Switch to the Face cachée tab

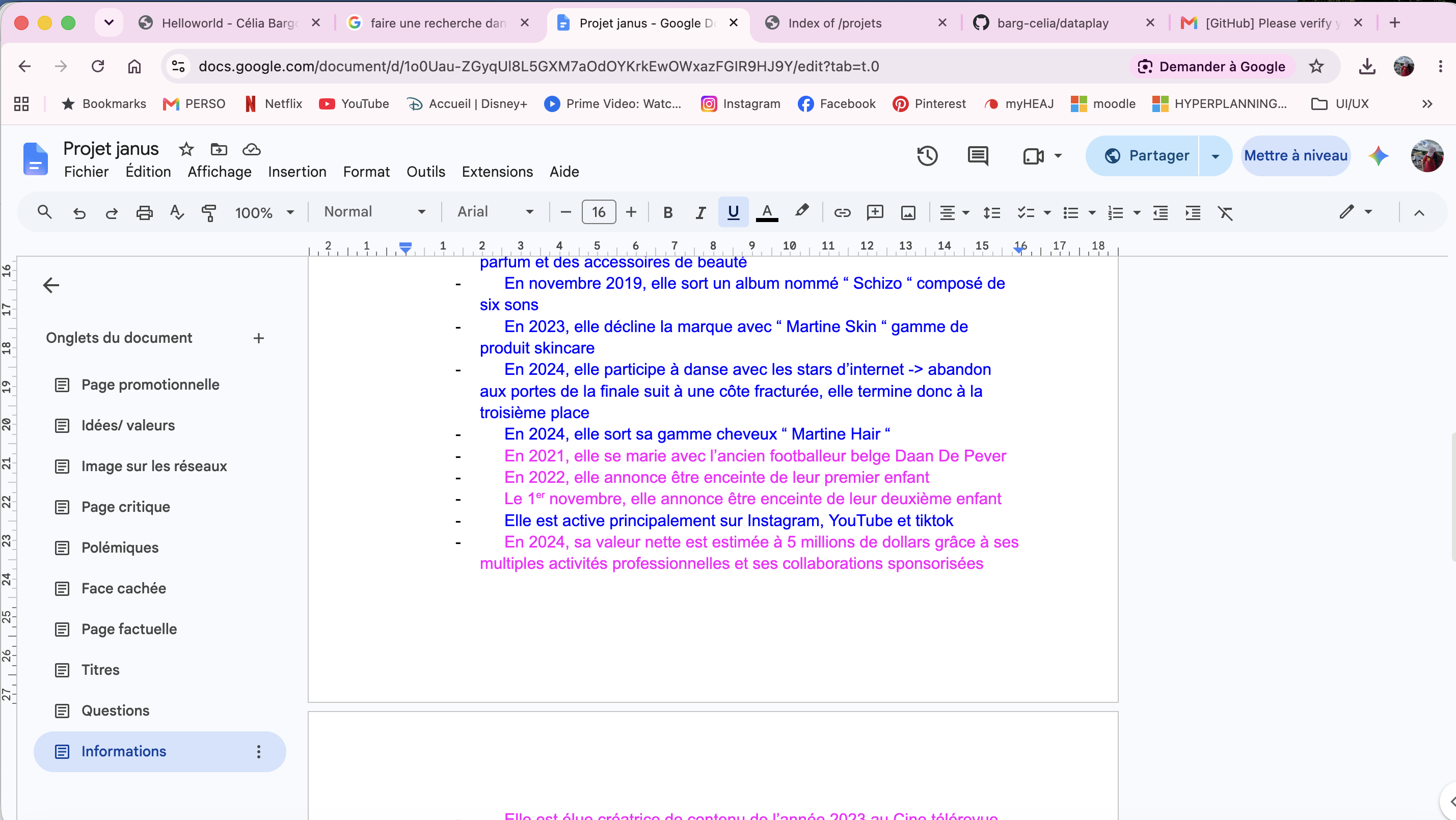(x=124, y=588)
